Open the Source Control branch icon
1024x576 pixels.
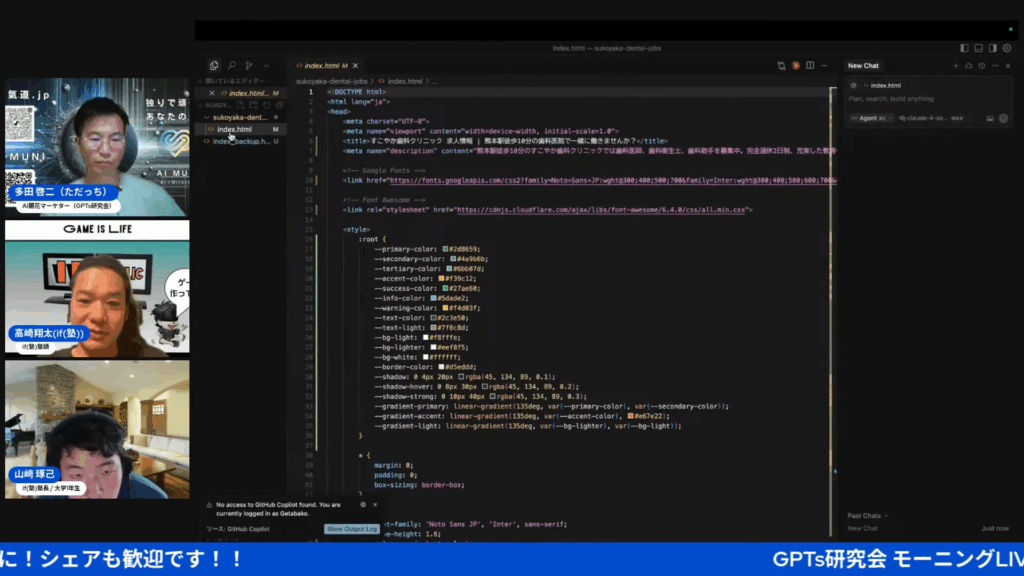point(249,65)
